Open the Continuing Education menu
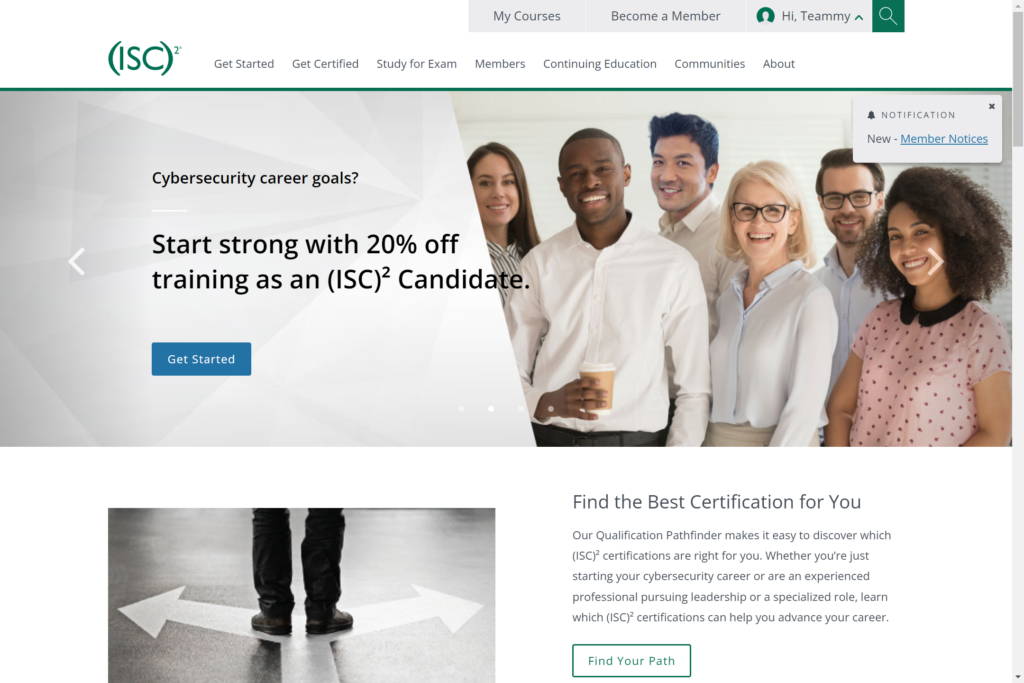 click(600, 64)
